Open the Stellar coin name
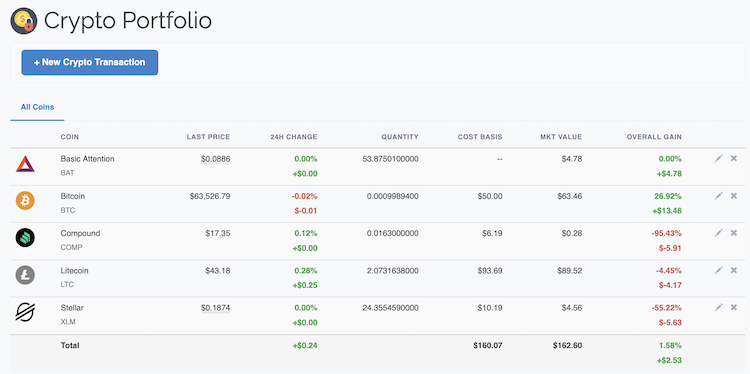 (x=72, y=308)
